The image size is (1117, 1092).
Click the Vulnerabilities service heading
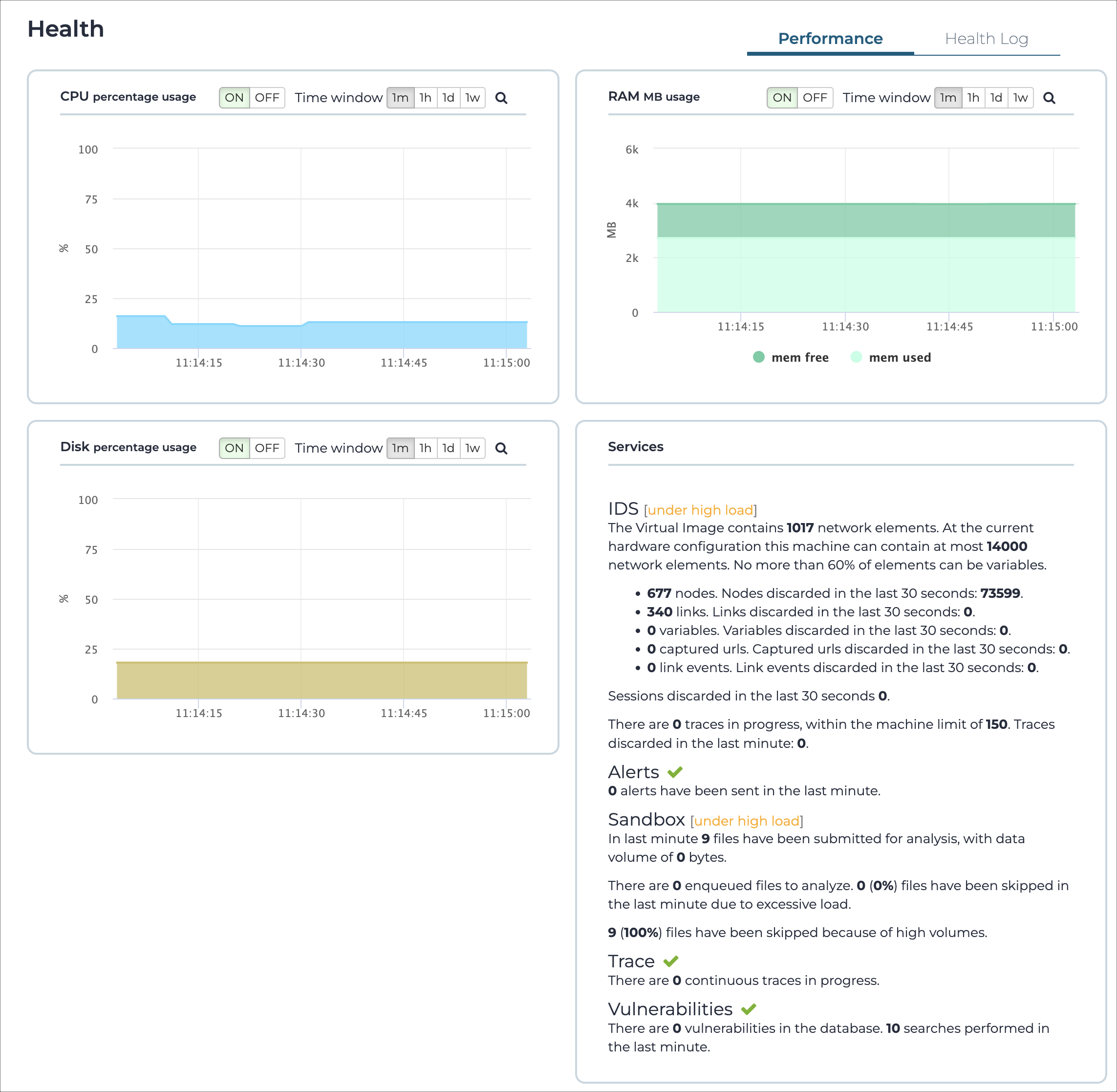tap(670, 1009)
